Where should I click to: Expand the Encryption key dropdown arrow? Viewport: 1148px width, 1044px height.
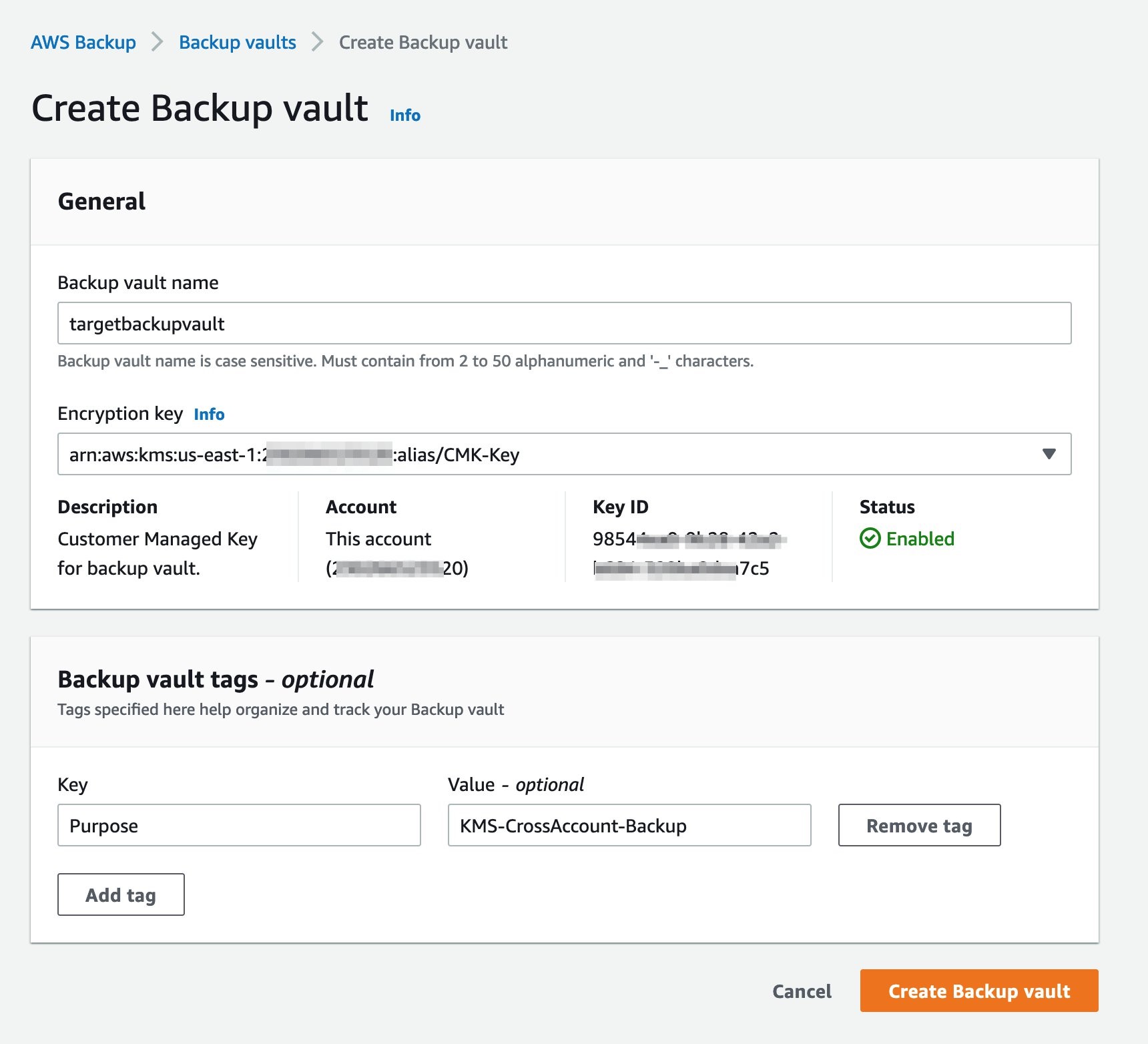[x=1049, y=454]
